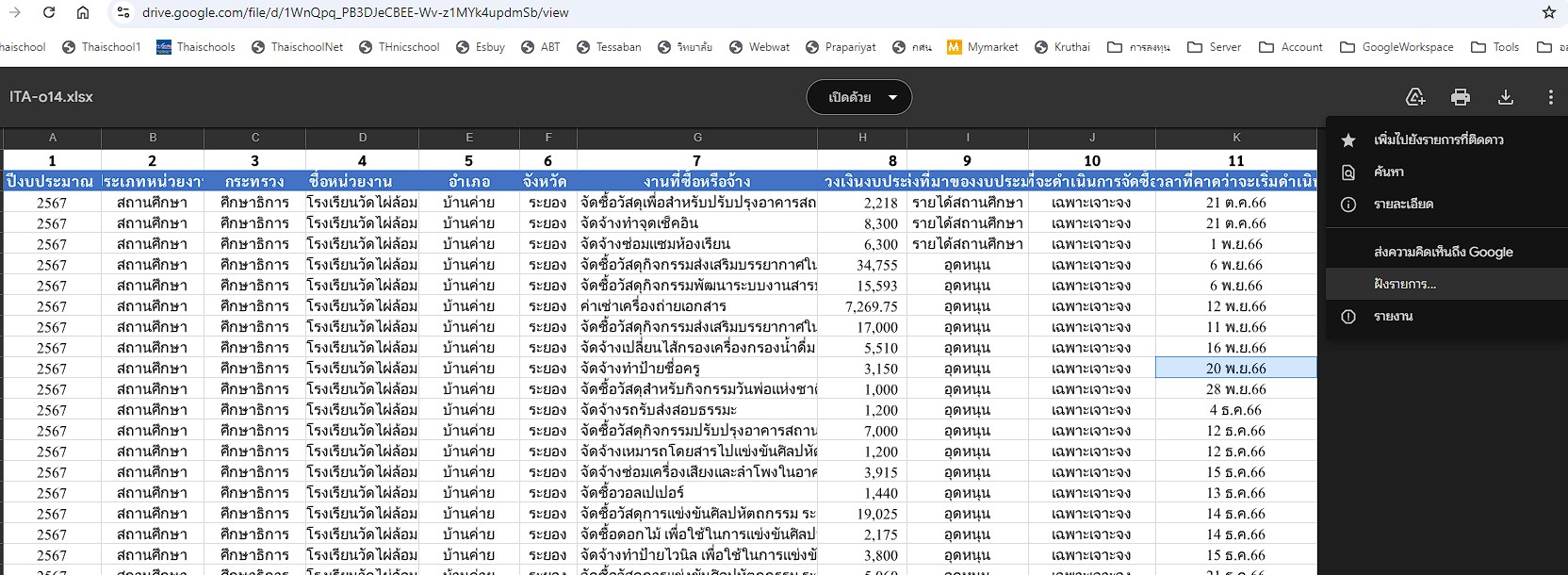Open the Kruthai bookmark link

click(x=1062, y=47)
